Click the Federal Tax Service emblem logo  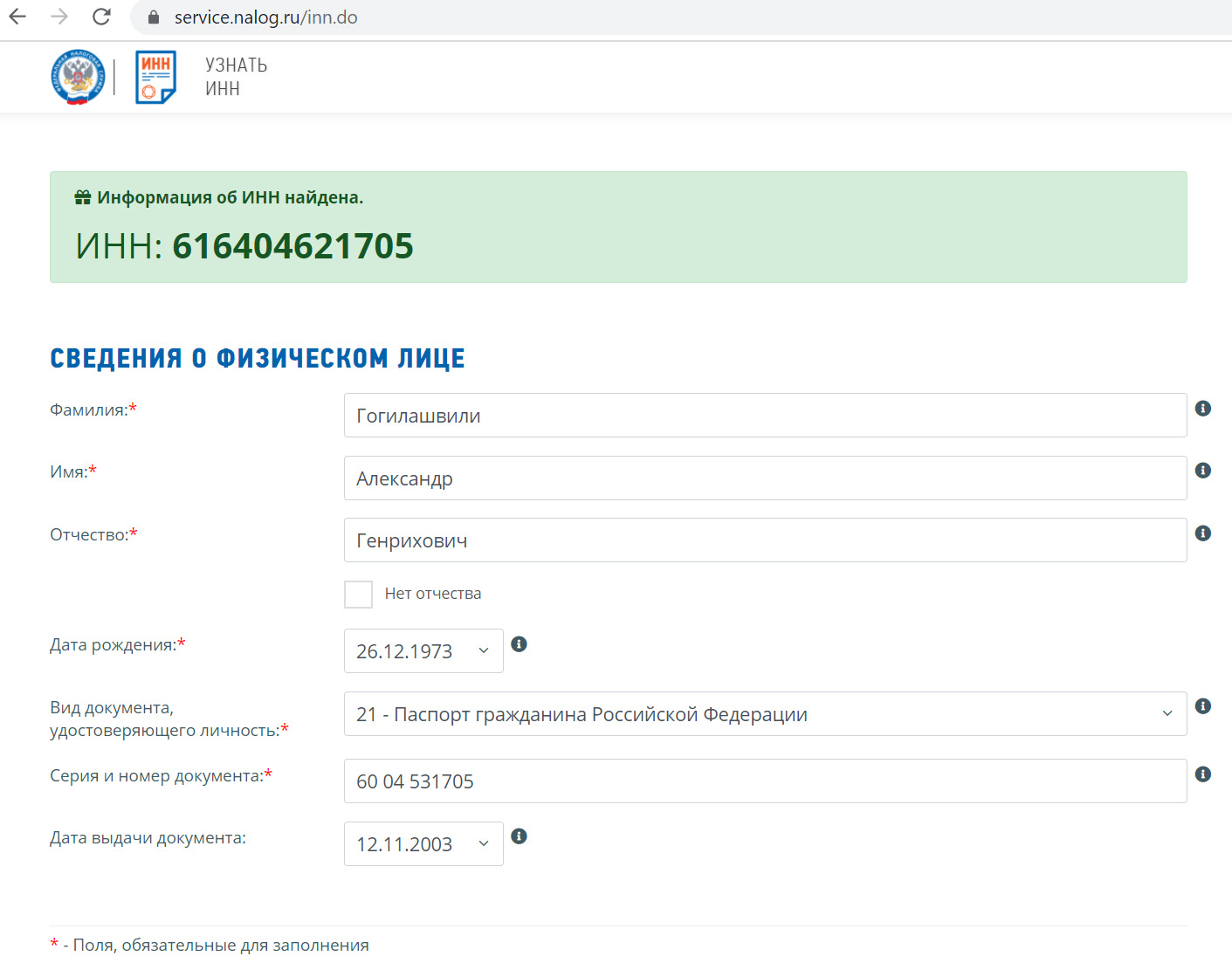(x=78, y=77)
